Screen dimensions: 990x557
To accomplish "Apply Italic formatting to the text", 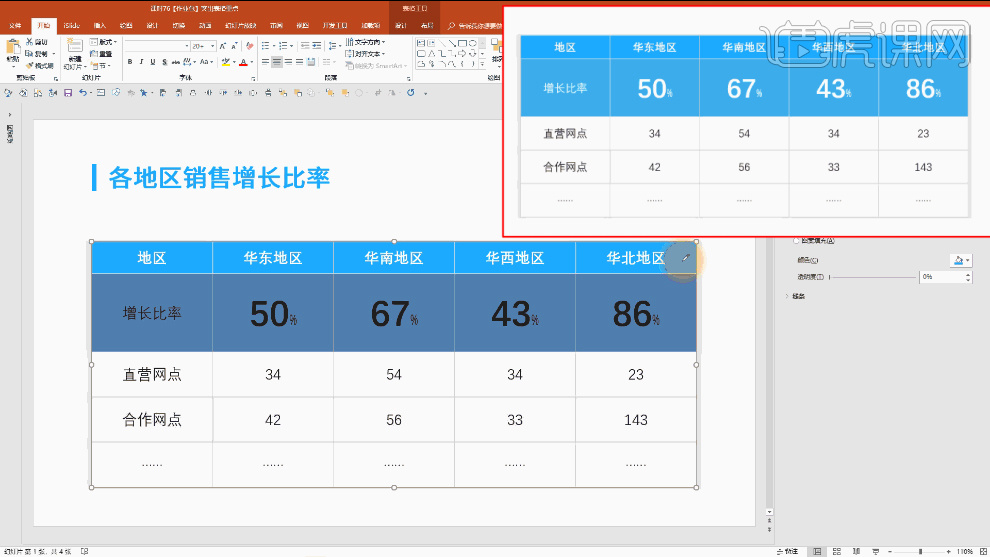I will click(x=141, y=62).
